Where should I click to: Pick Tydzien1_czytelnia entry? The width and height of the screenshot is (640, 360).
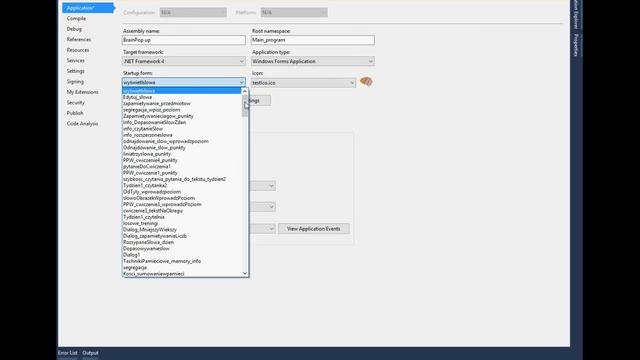coord(182,217)
